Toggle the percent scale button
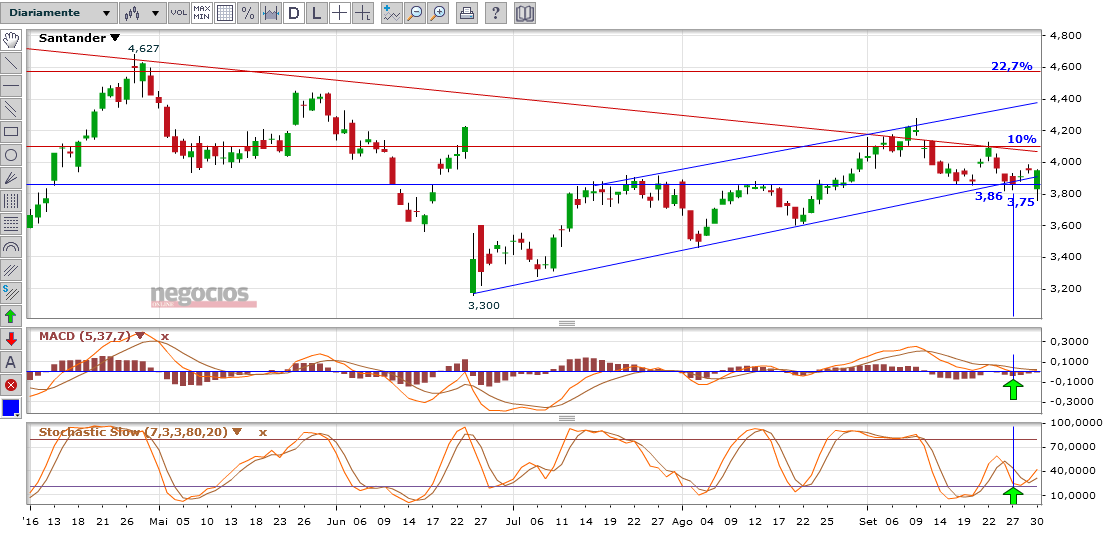The width and height of the screenshot is (1106, 534). click(x=248, y=13)
